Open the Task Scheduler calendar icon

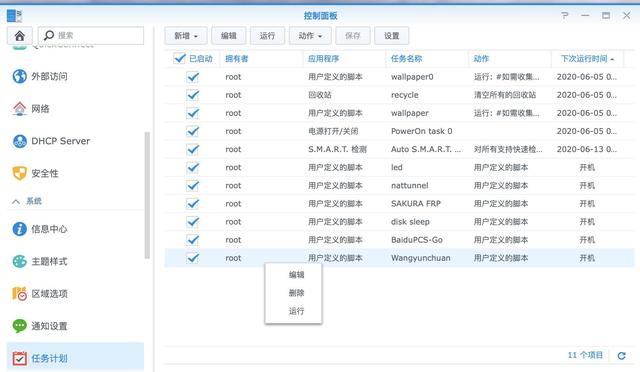click(19, 358)
